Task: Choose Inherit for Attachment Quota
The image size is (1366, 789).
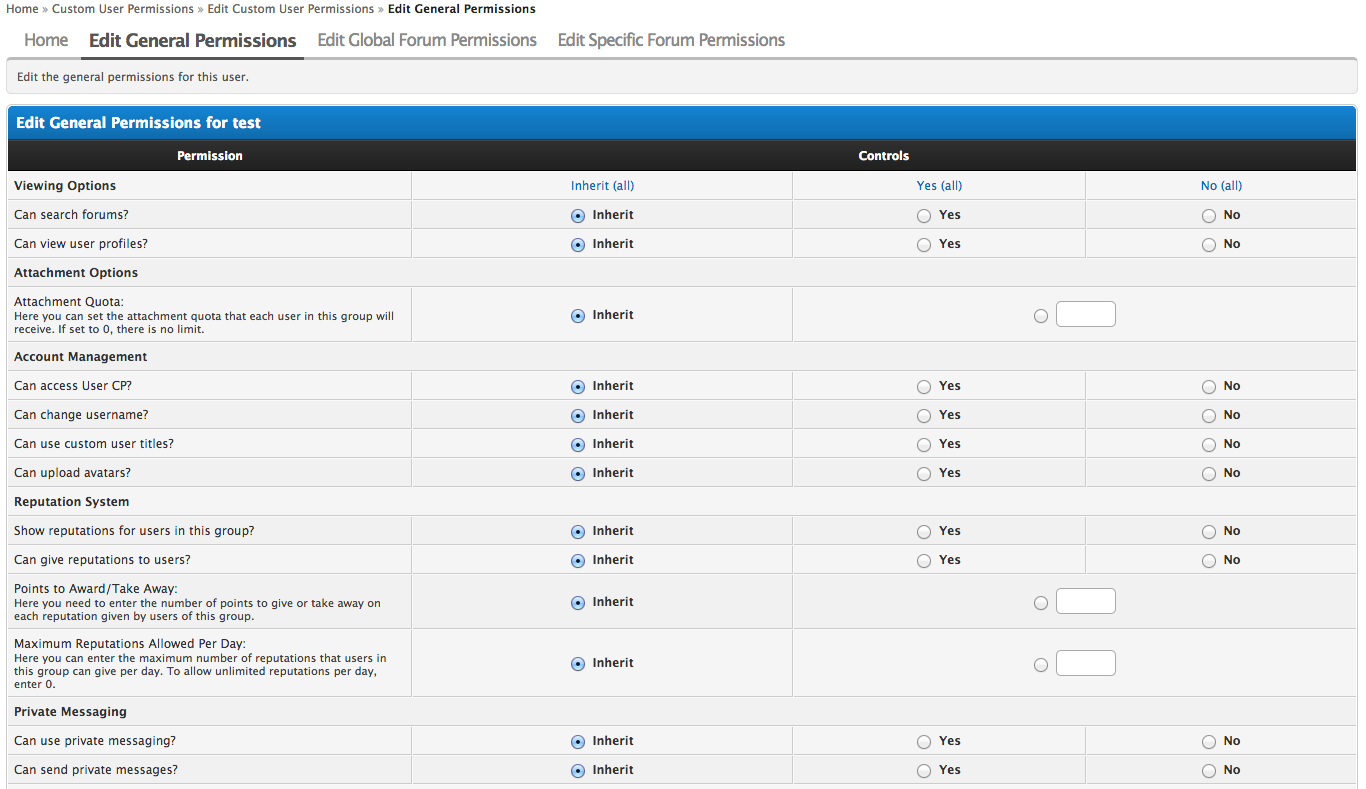Action: click(x=578, y=316)
